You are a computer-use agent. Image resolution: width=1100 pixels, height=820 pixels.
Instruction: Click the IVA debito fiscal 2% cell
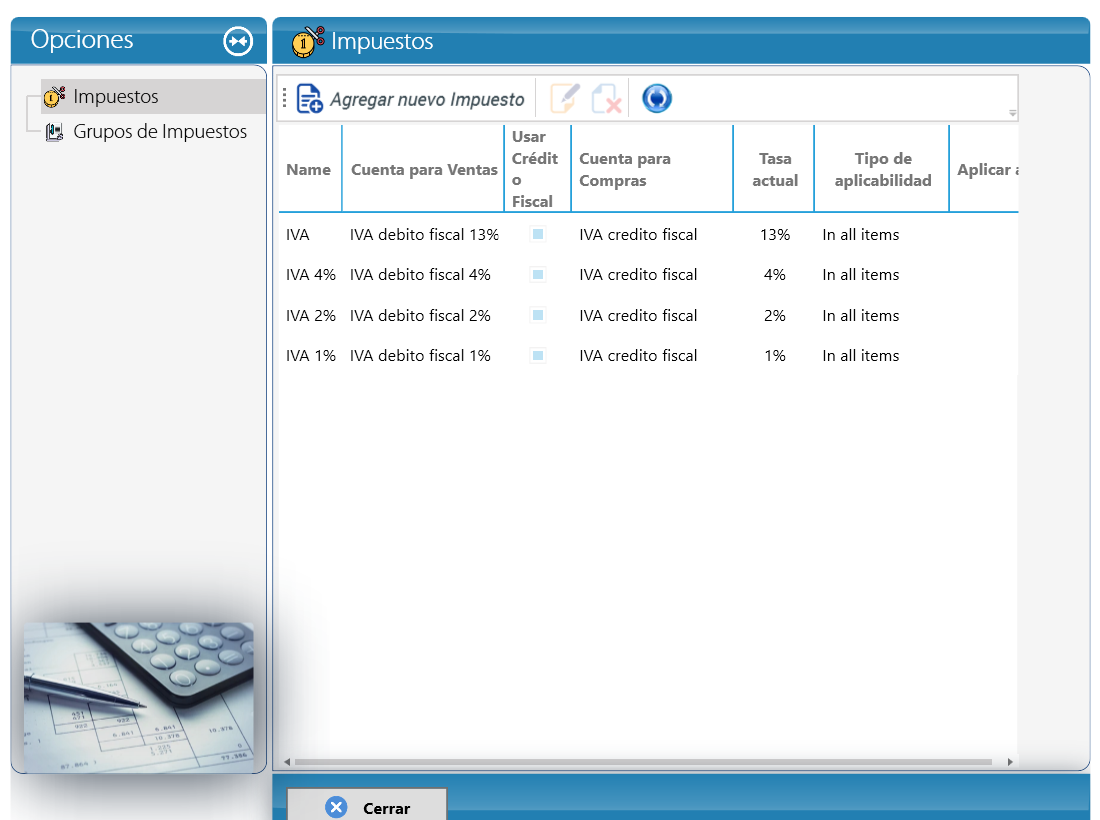pyautogui.click(x=420, y=315)
